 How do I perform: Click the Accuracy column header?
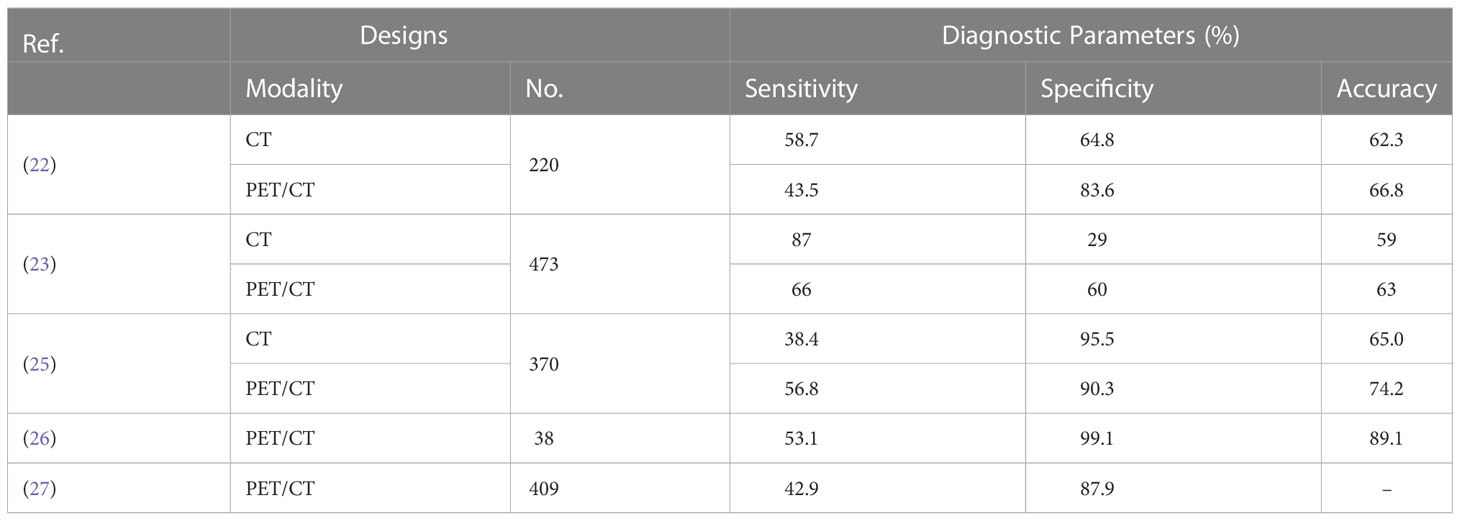tap(1386, 89)
